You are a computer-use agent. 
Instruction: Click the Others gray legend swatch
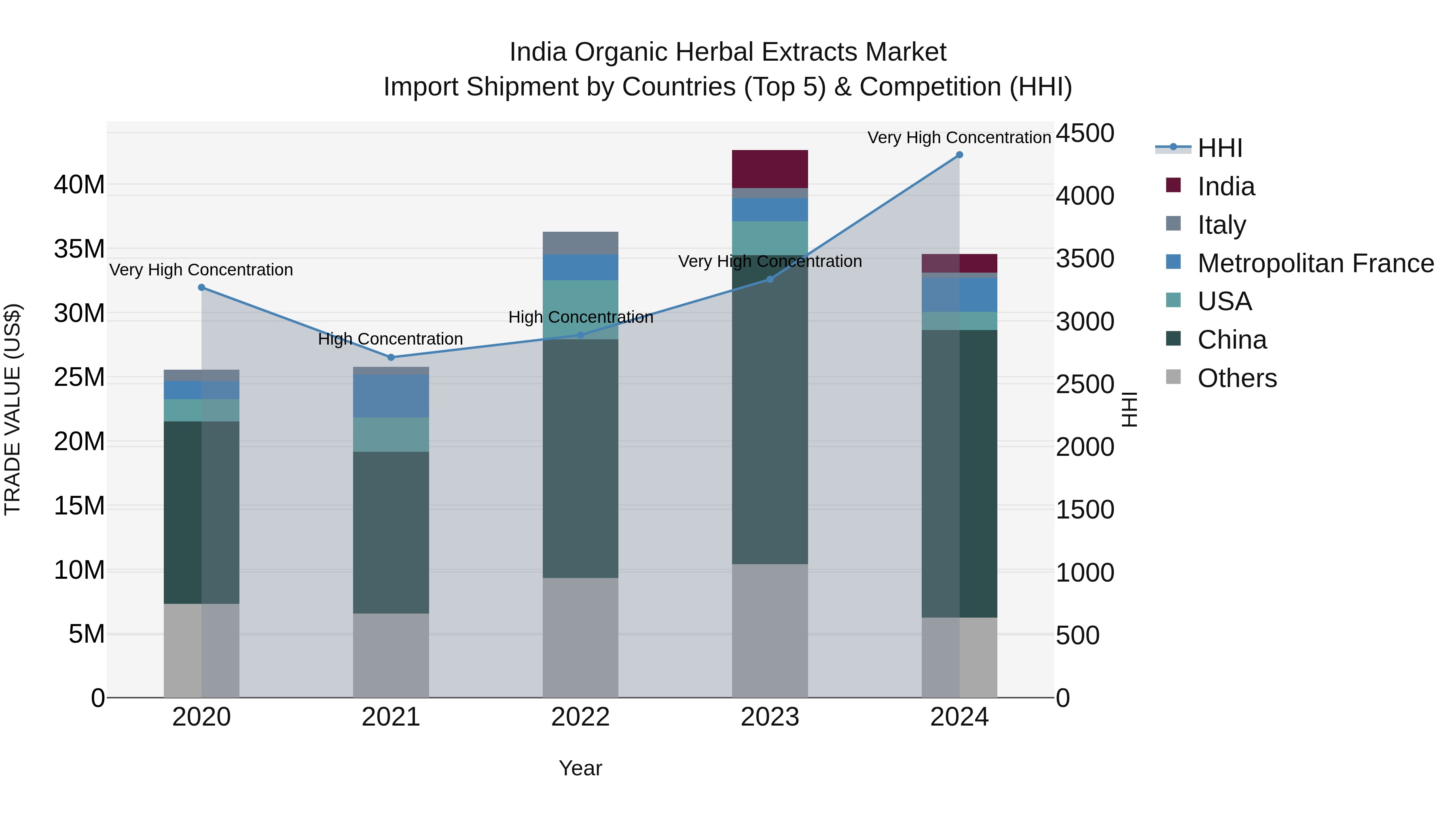click(1173, 377)
